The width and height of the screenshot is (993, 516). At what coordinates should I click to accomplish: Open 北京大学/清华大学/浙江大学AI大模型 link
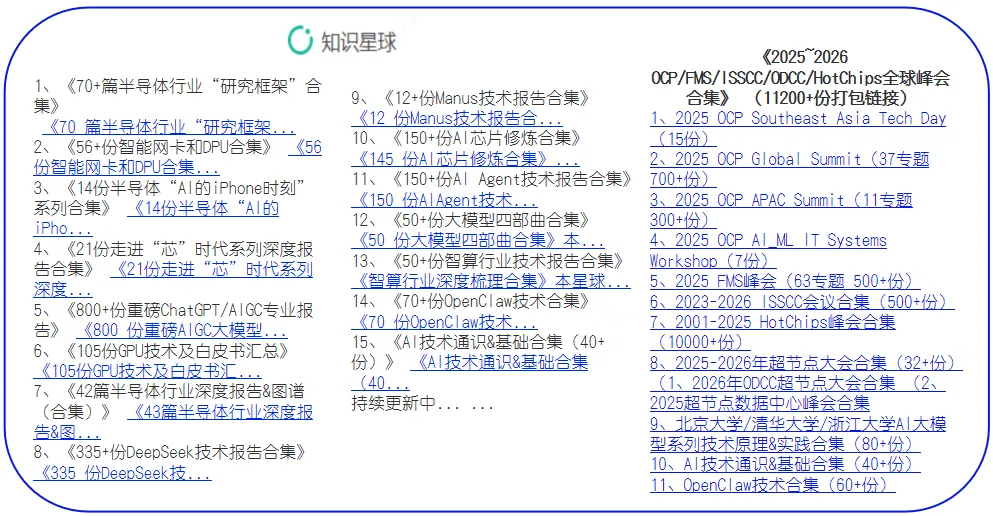(x=798, y=434)
